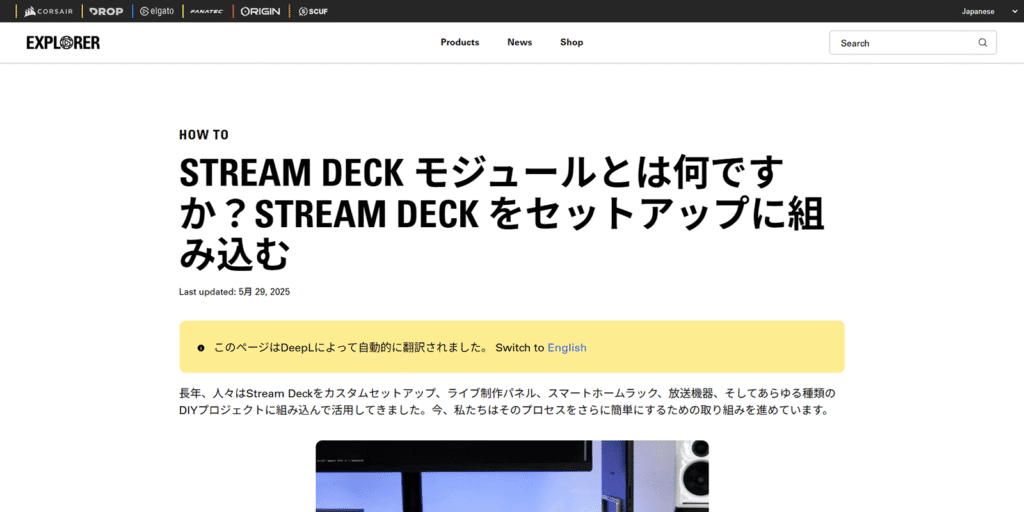Click the article hero image

tap(512, 476)
